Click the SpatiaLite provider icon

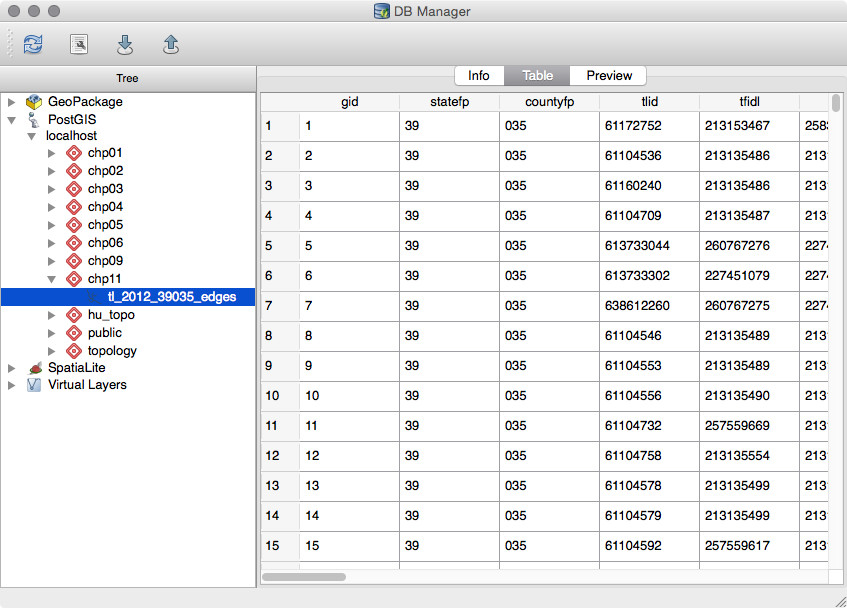(x=34, y=368)
